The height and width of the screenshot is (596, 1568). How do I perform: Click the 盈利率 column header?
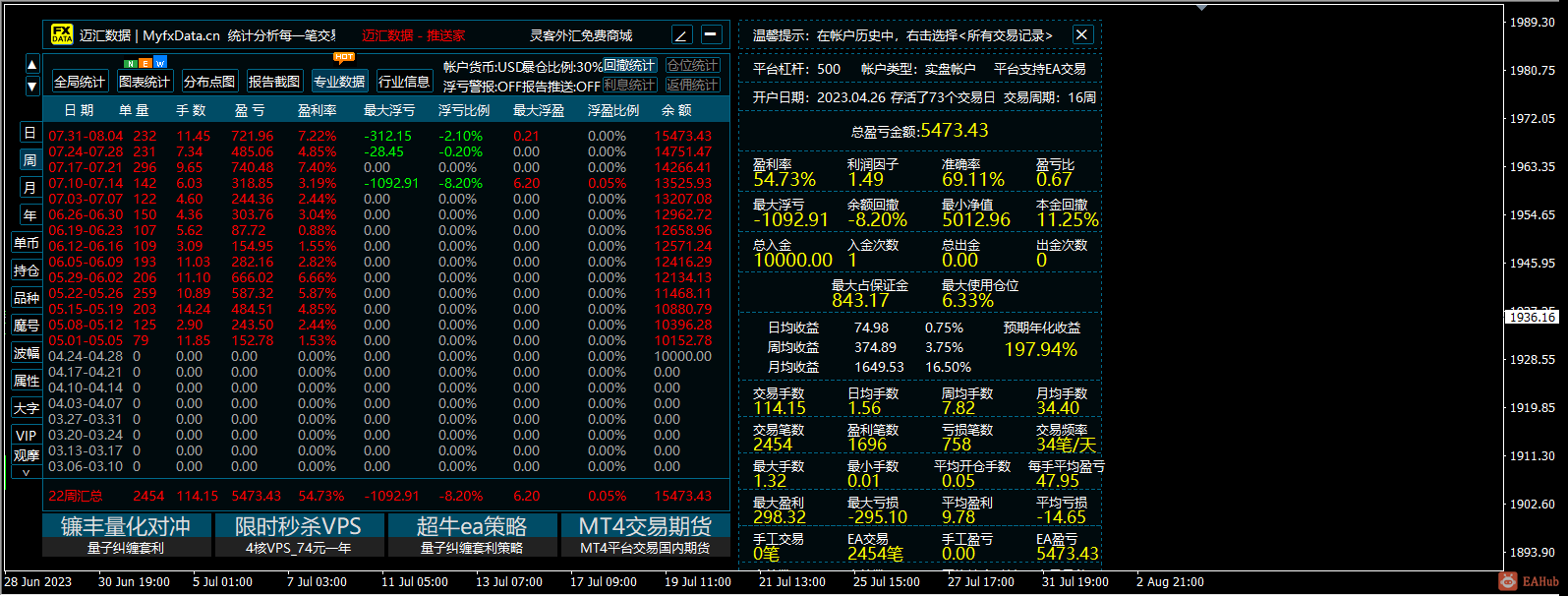[x=318, y=110]
